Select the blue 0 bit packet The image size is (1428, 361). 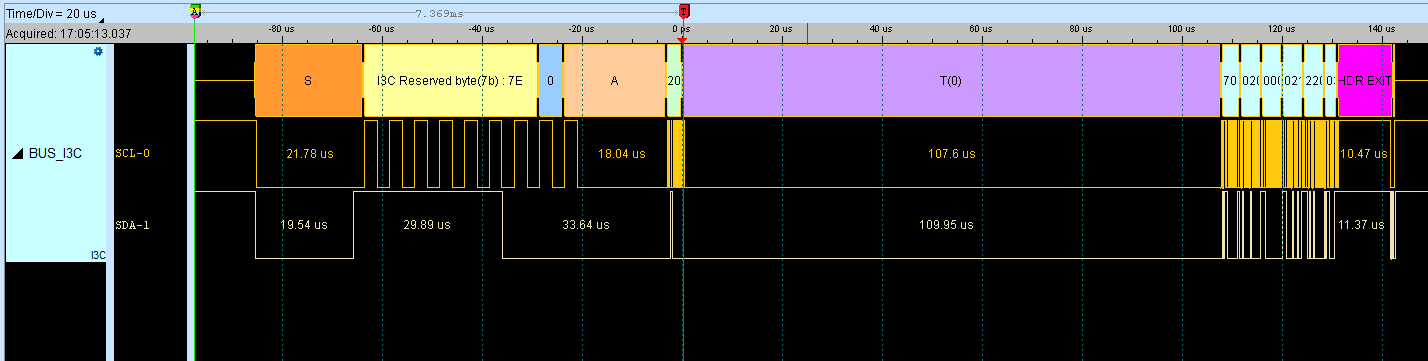pos(551,81)
